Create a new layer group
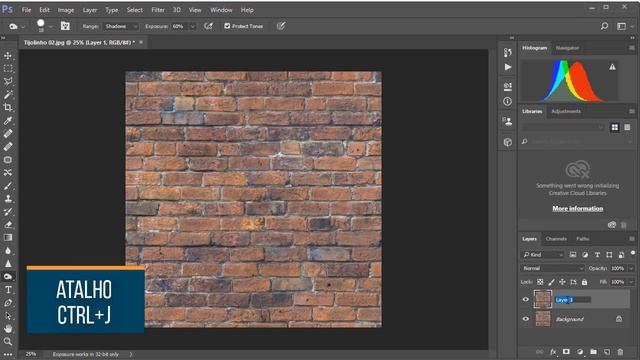This screenshot has width=640, height=360. coord(593,352)
